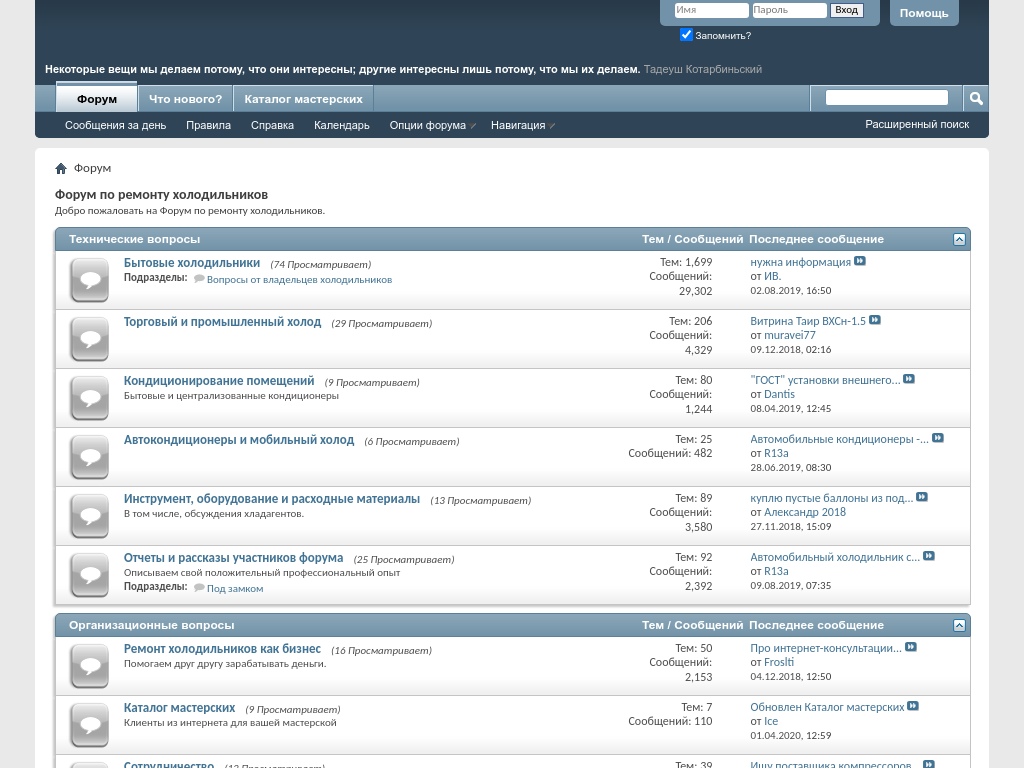Switch to the Что нового? tab
This screenshot has height=768, width=1024.
pyautogui.click(x=185, y=99)
